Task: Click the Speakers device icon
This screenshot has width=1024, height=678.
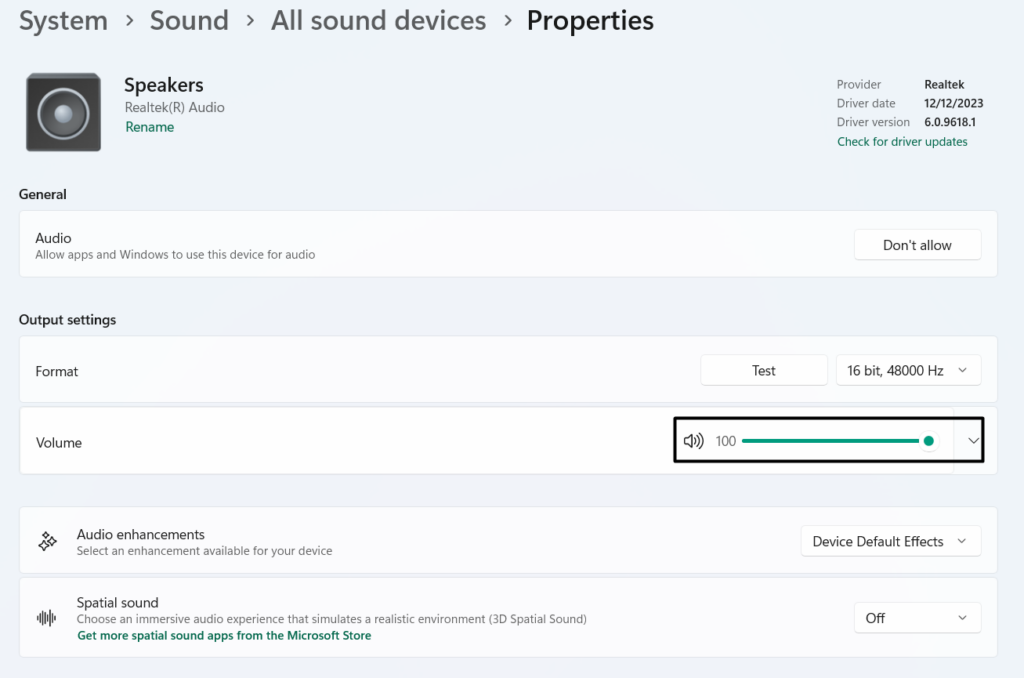Action: (x=63, y=113)
